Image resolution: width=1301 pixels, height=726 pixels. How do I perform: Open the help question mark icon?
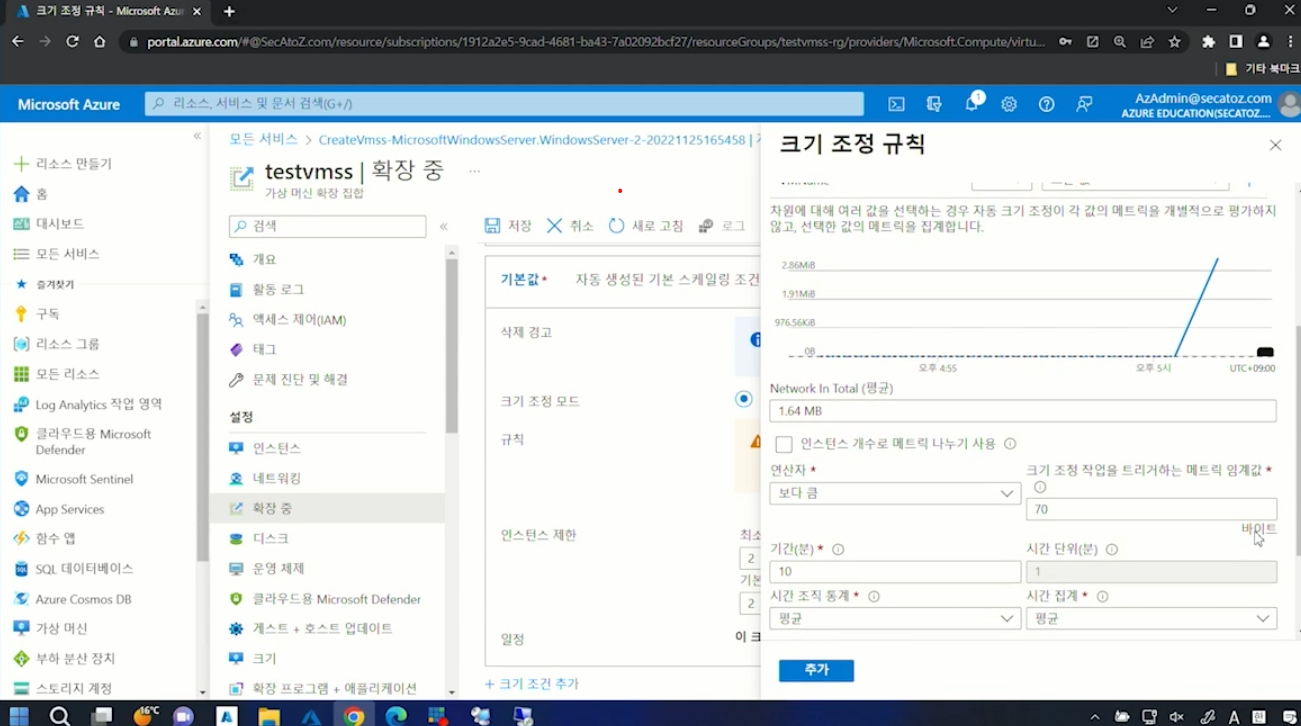click(x=1046, y=104)
